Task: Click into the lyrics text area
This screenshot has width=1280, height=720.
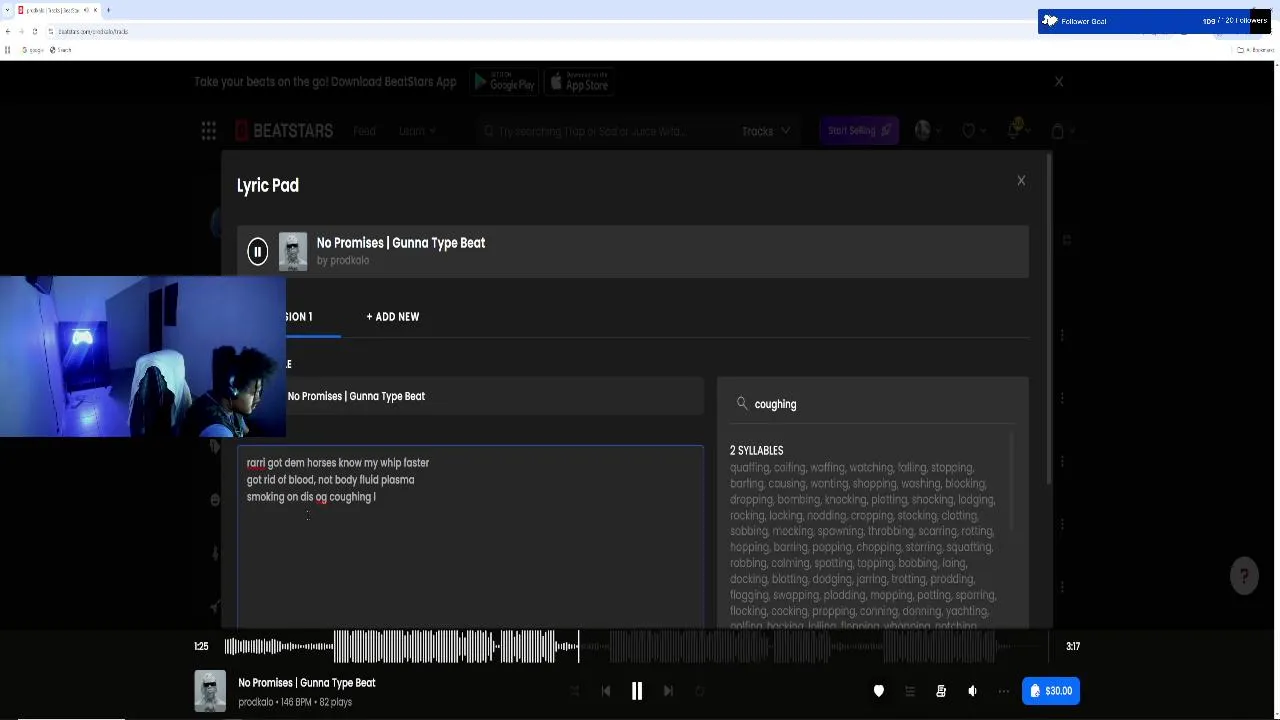Action: pyautogui.click(x=470, y=537)
